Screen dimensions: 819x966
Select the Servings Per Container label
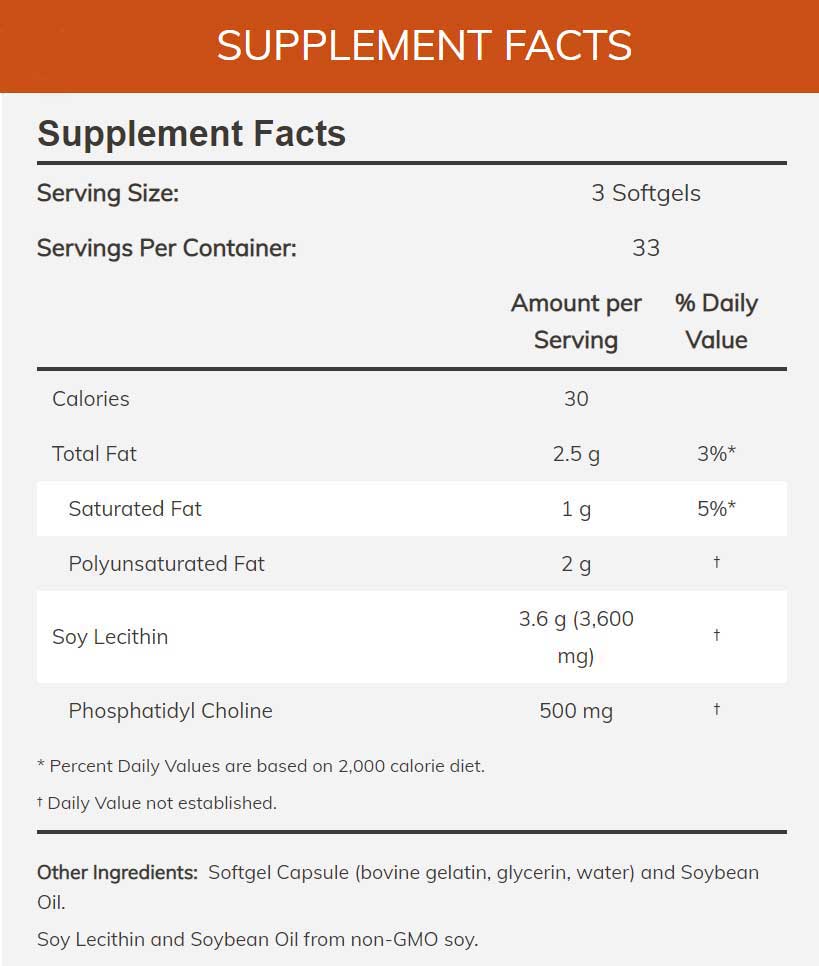click(167, 247)
